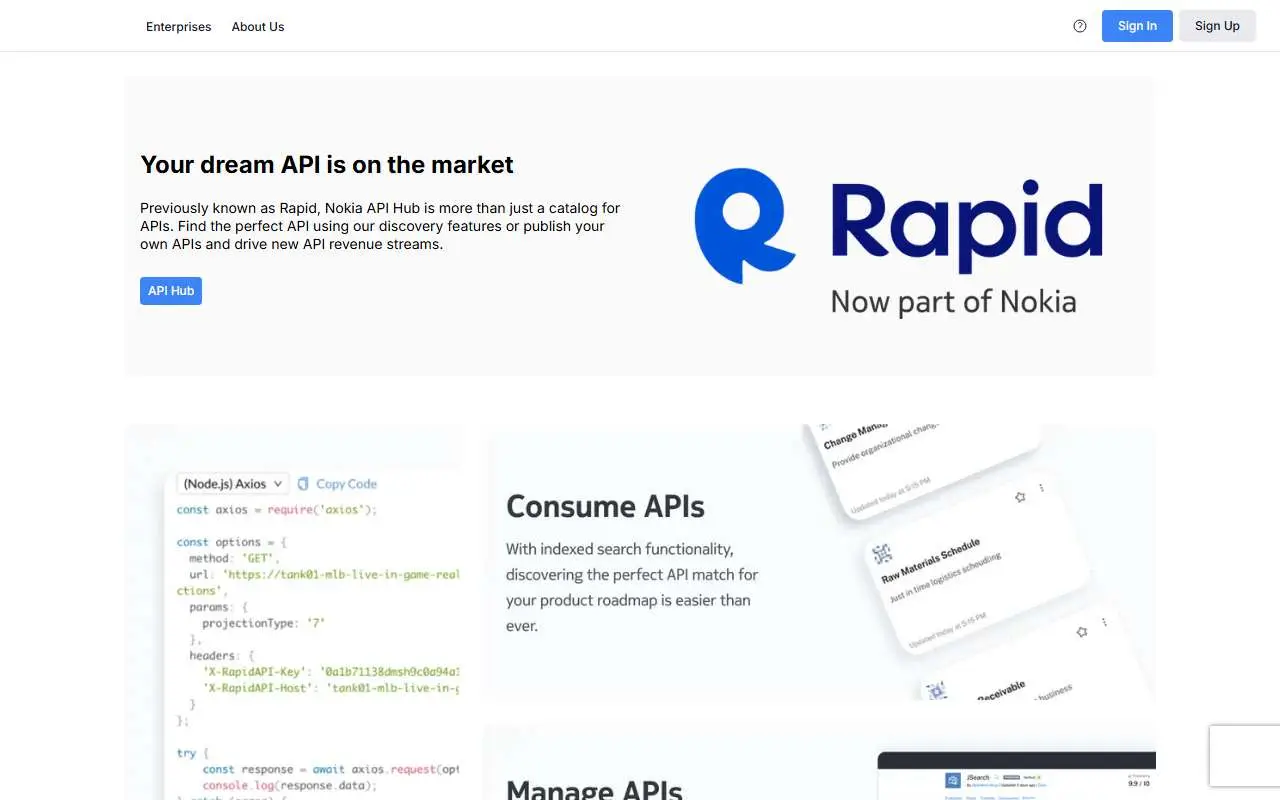Click the help question mark icon
This screenshot has width=1280, height=800.
[x=1079, y=26]
